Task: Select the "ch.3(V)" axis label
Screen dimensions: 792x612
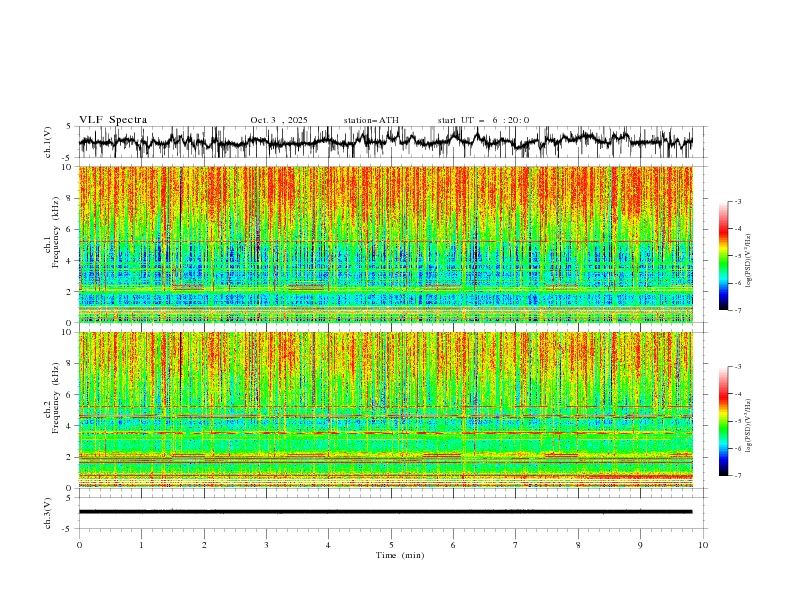Action: (x=48, y=513)
